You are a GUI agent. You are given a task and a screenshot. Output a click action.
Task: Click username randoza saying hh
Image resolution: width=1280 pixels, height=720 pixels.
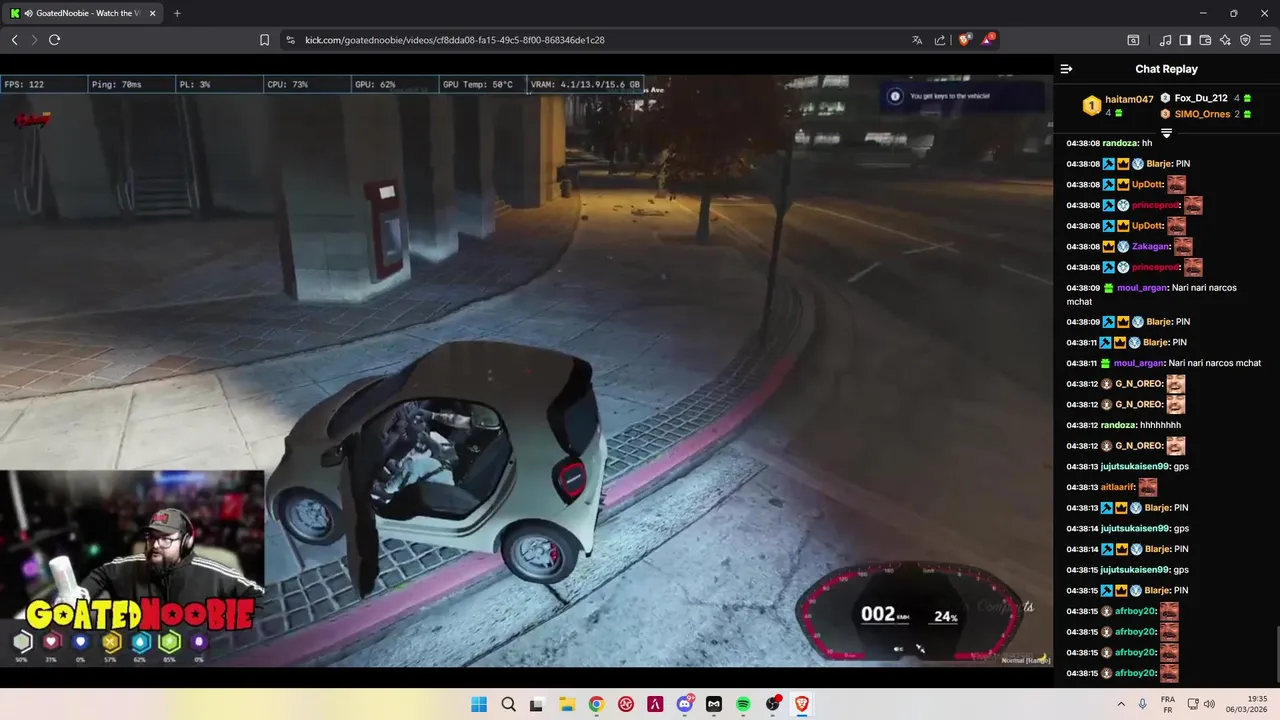click(1121, 143)
